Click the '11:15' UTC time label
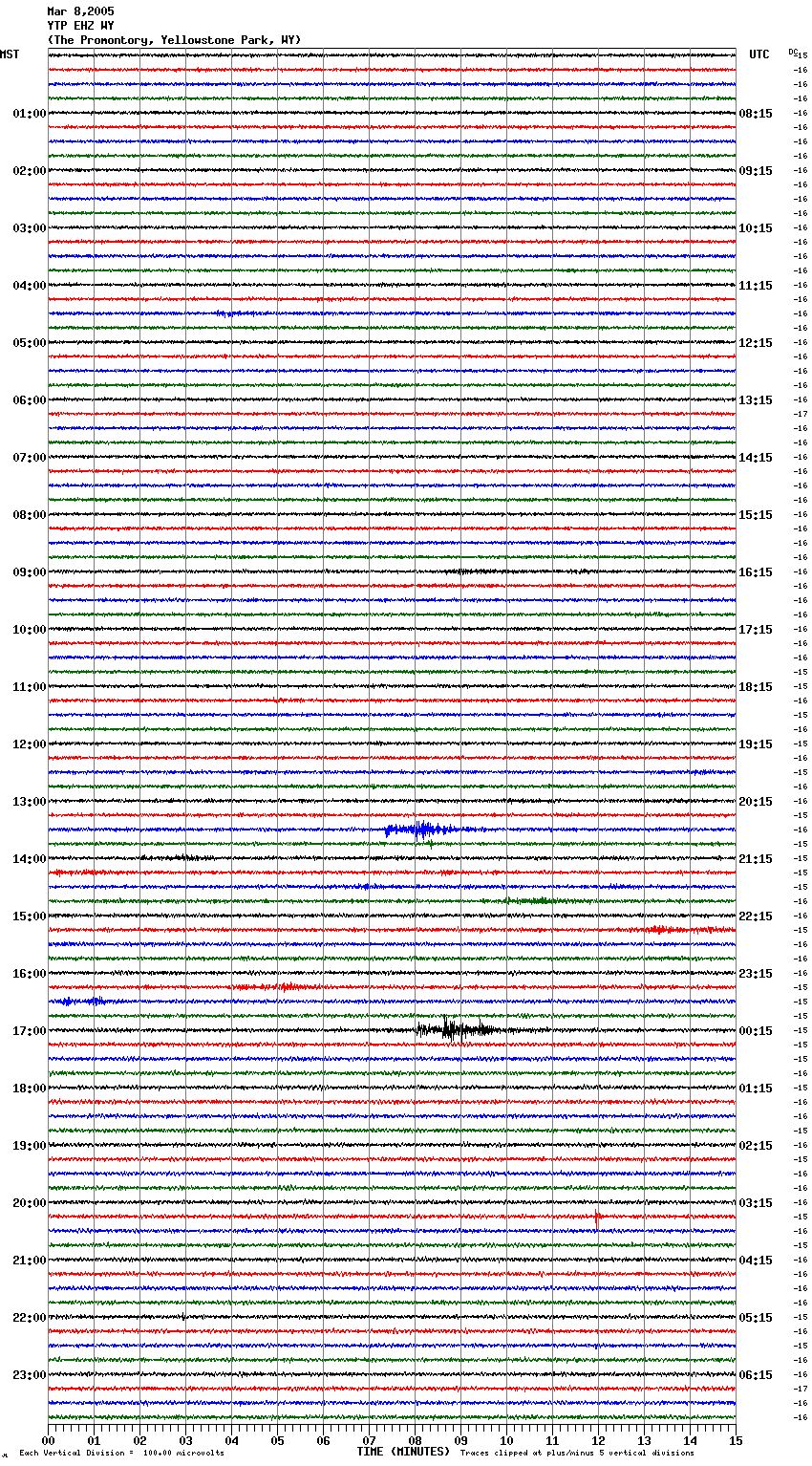Image resolution: width=812 pixels, height=1466 pixels. pos(756,286)
